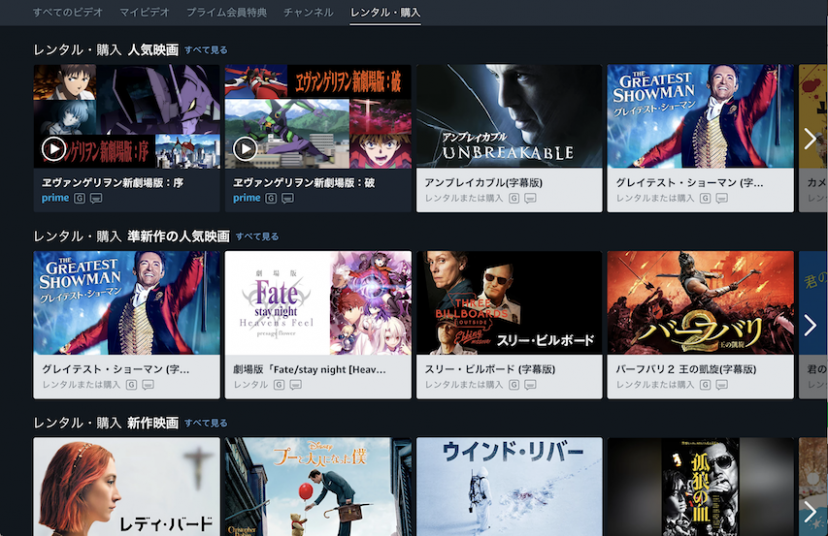Click prime label under ヱヴァンゲリヲン：破
The image size is (828, 536).
pos(247,198)
